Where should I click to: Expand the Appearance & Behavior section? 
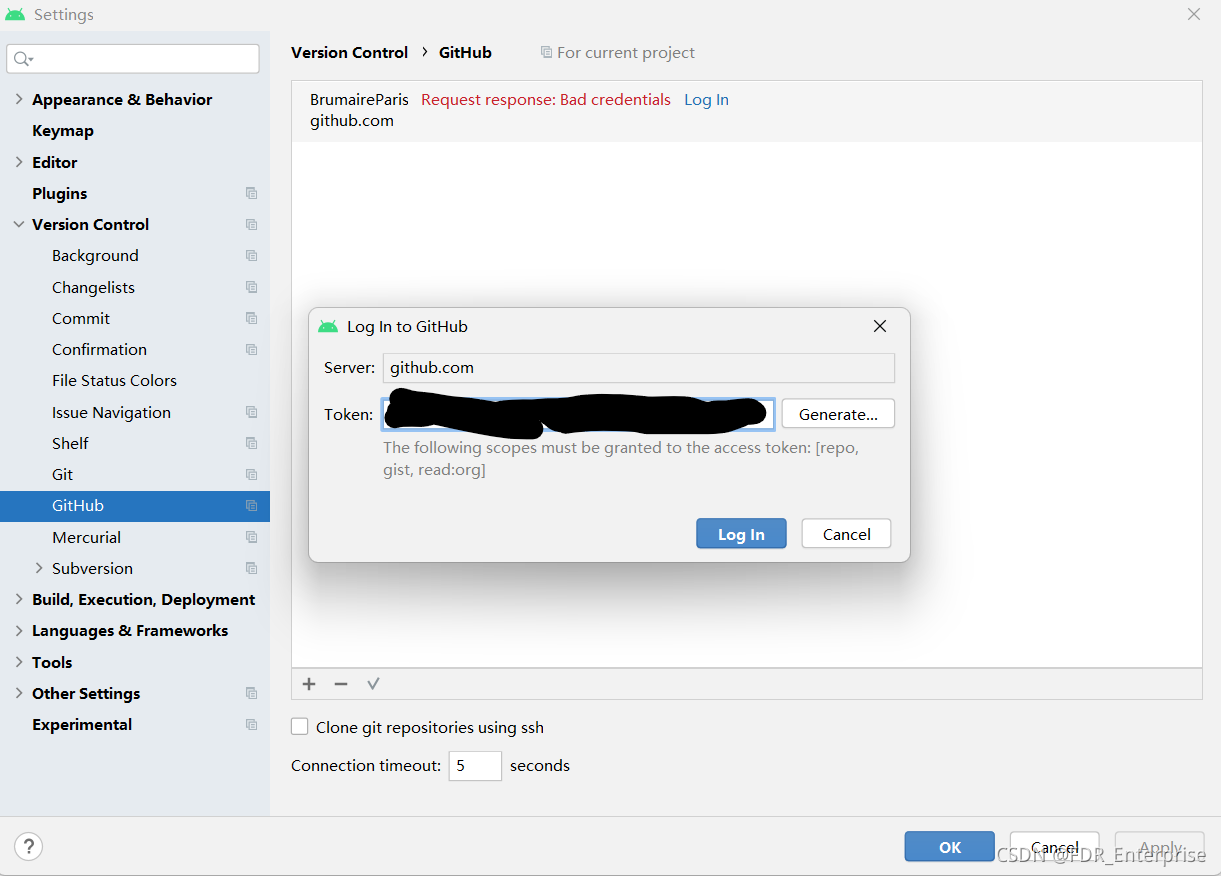(x=18, y=99)
